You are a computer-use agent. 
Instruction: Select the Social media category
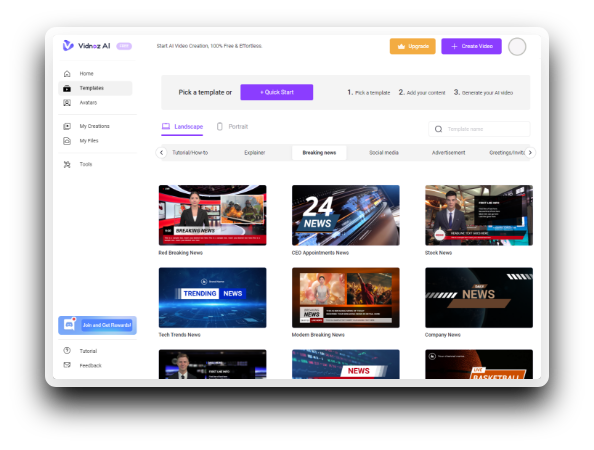384,153
